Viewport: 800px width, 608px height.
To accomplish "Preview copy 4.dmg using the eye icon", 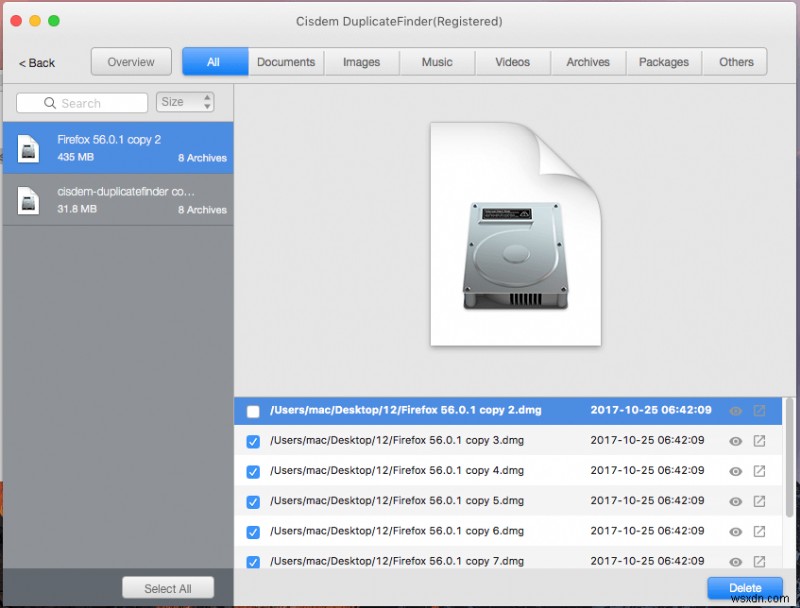I will pos(737,471).
